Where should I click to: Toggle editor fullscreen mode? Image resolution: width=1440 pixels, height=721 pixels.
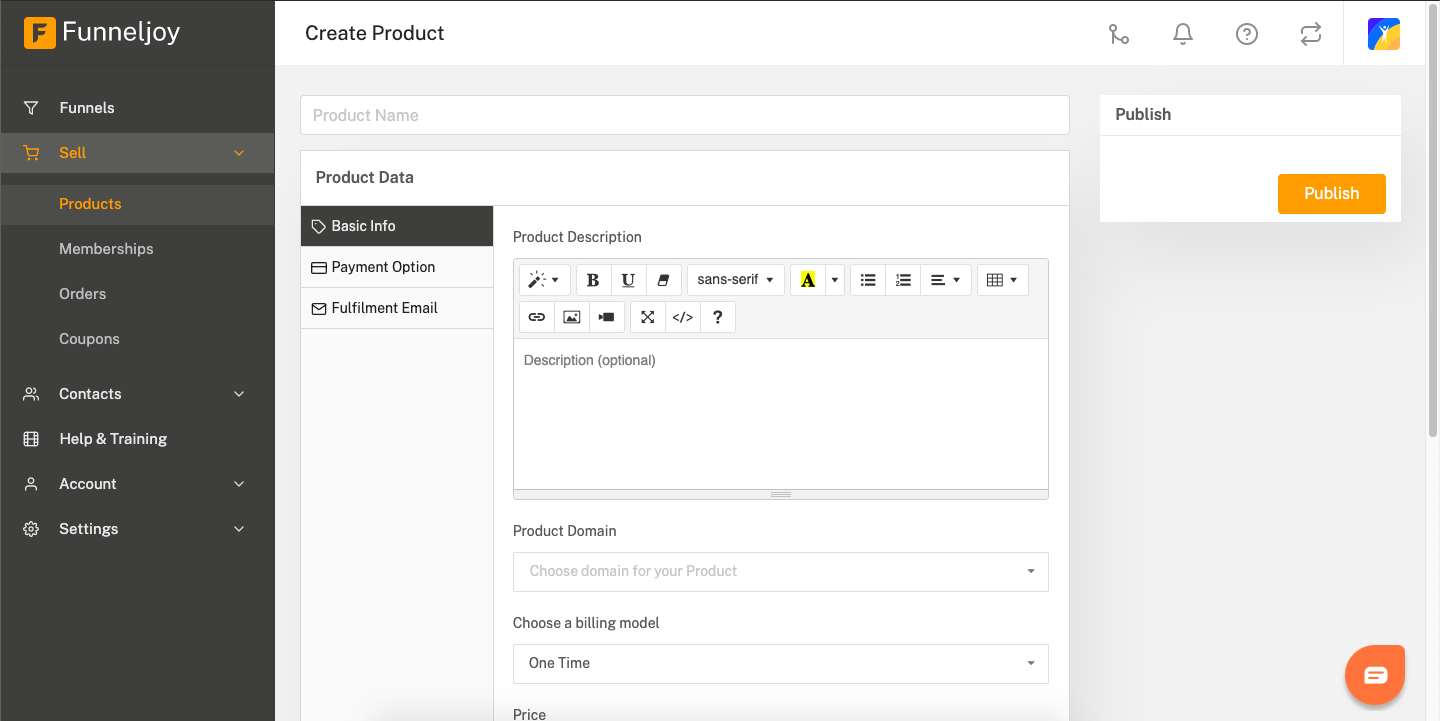pos(648,317)
